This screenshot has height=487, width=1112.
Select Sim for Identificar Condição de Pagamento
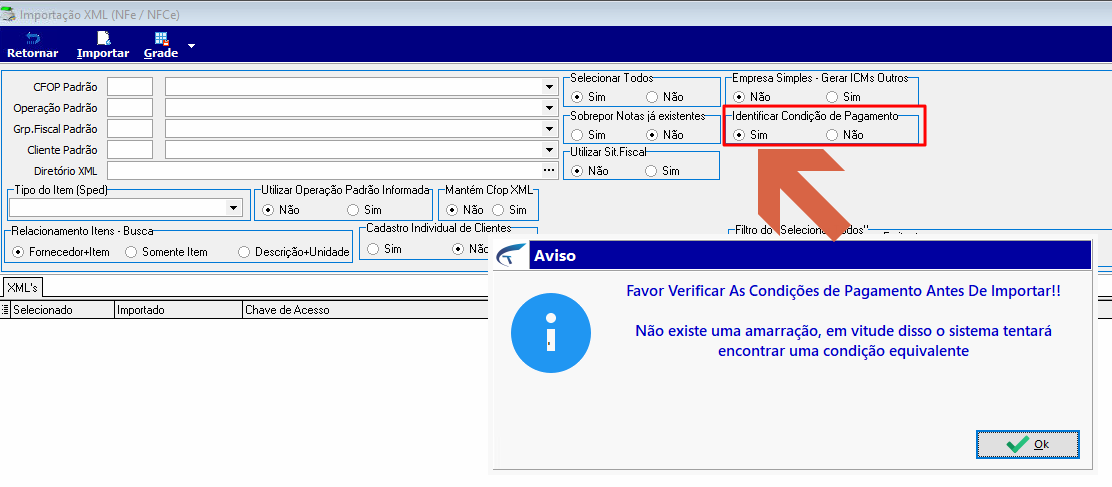(740, 135)
